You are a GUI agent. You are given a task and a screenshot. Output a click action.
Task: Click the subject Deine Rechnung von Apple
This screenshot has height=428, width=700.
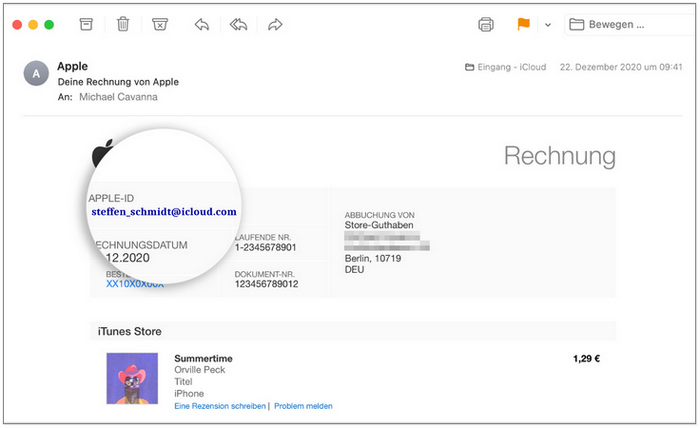click(x=118, y=82)
